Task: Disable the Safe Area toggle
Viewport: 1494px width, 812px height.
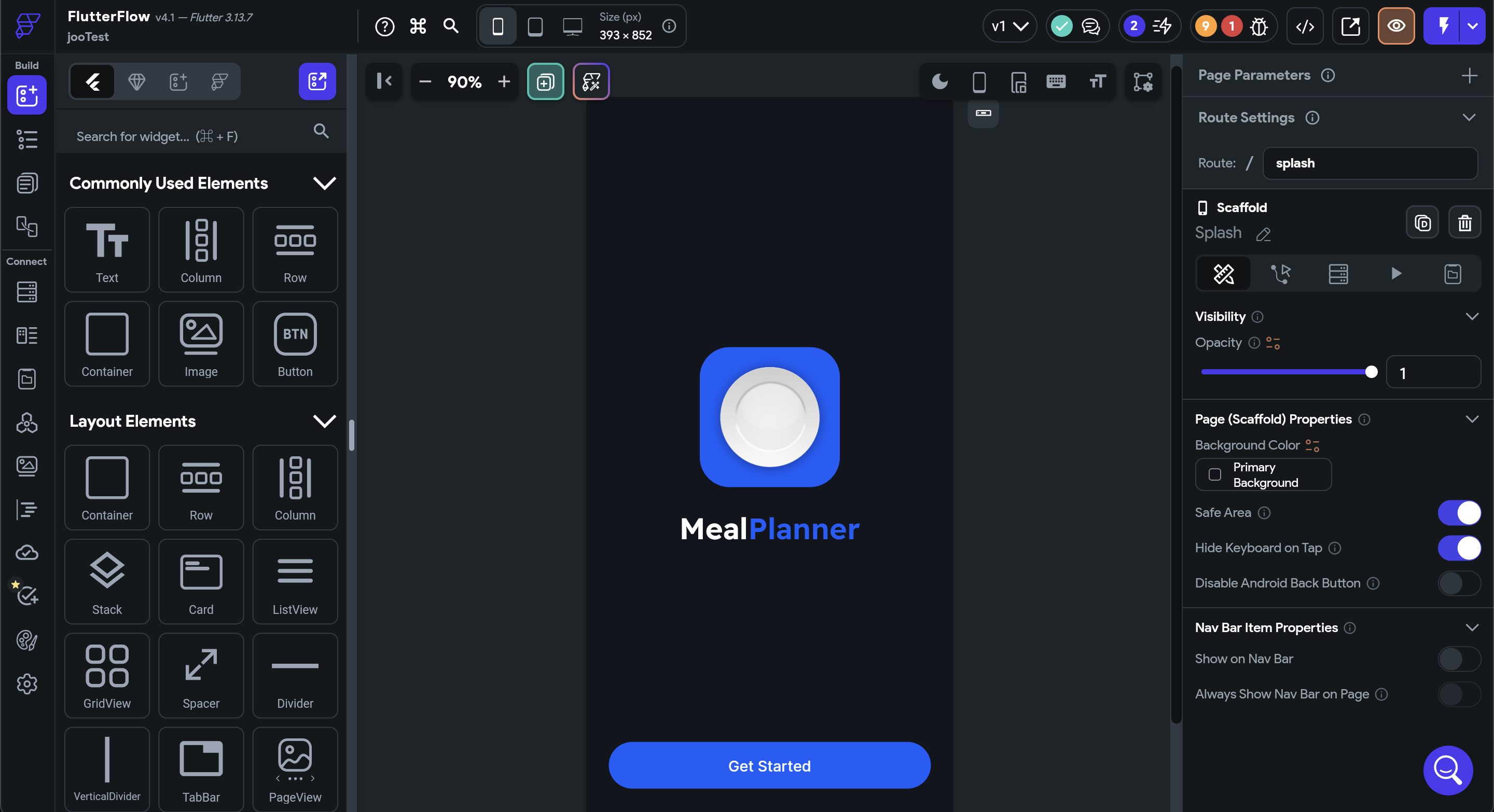Action: (x=1459, y=512)
